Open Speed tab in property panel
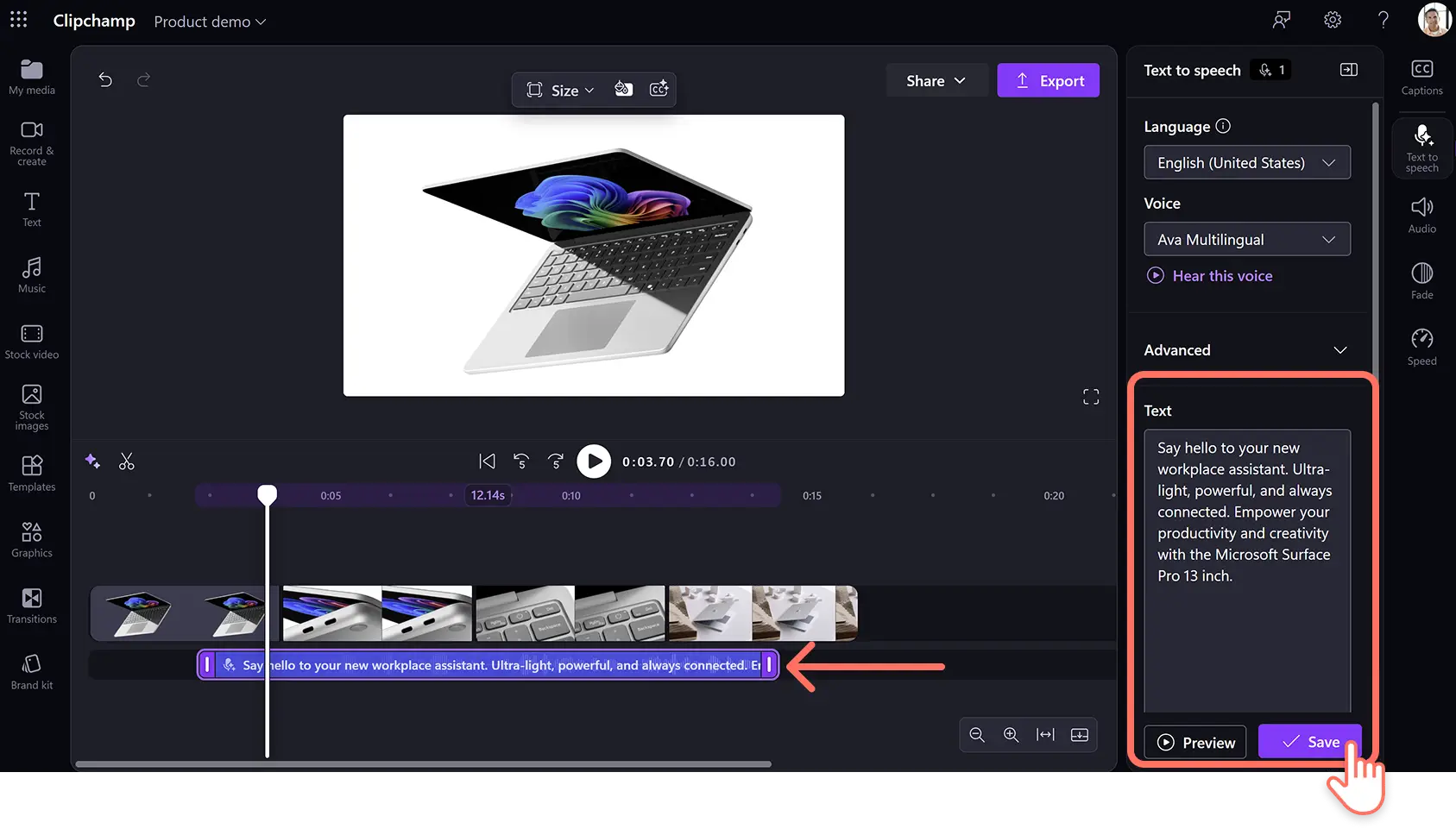The height and width of the screenshot is (829, 1456). coord(1421,348)
